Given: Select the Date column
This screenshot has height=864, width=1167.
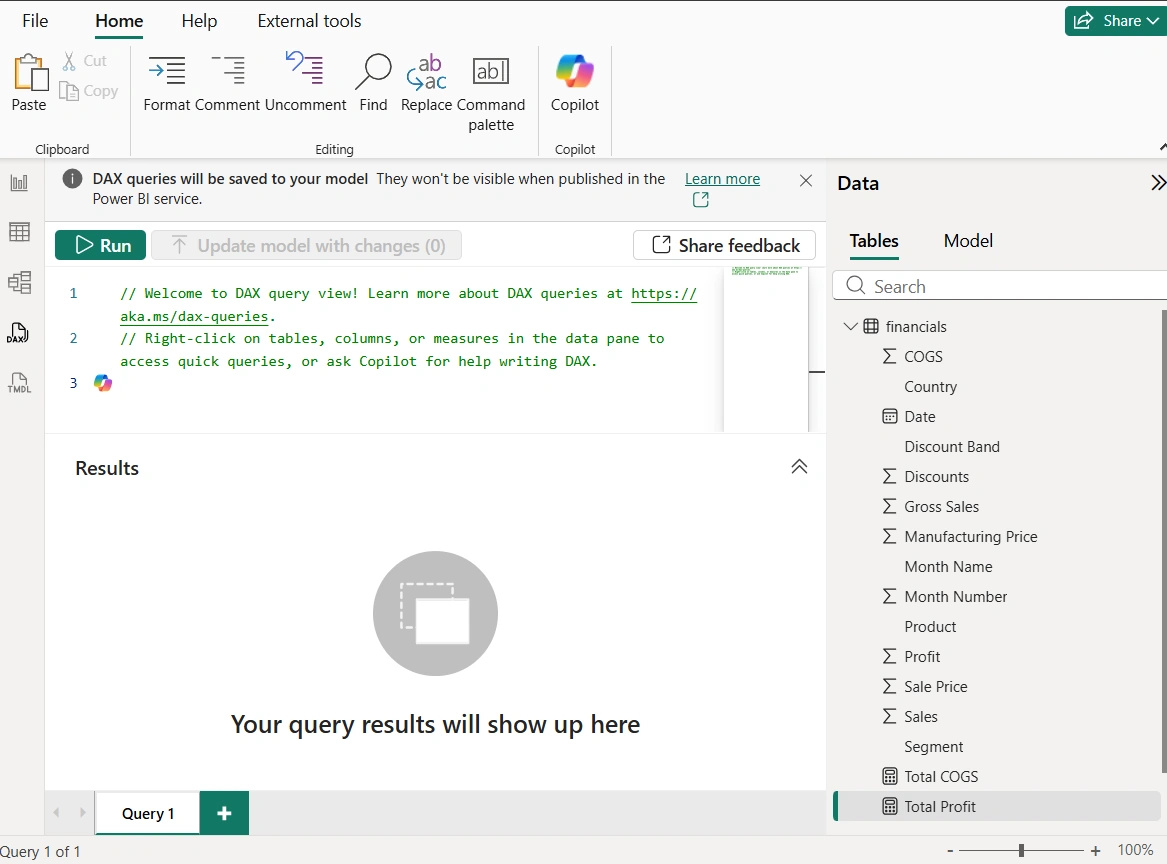Looking at the screenshot, I should pos(920,417).
